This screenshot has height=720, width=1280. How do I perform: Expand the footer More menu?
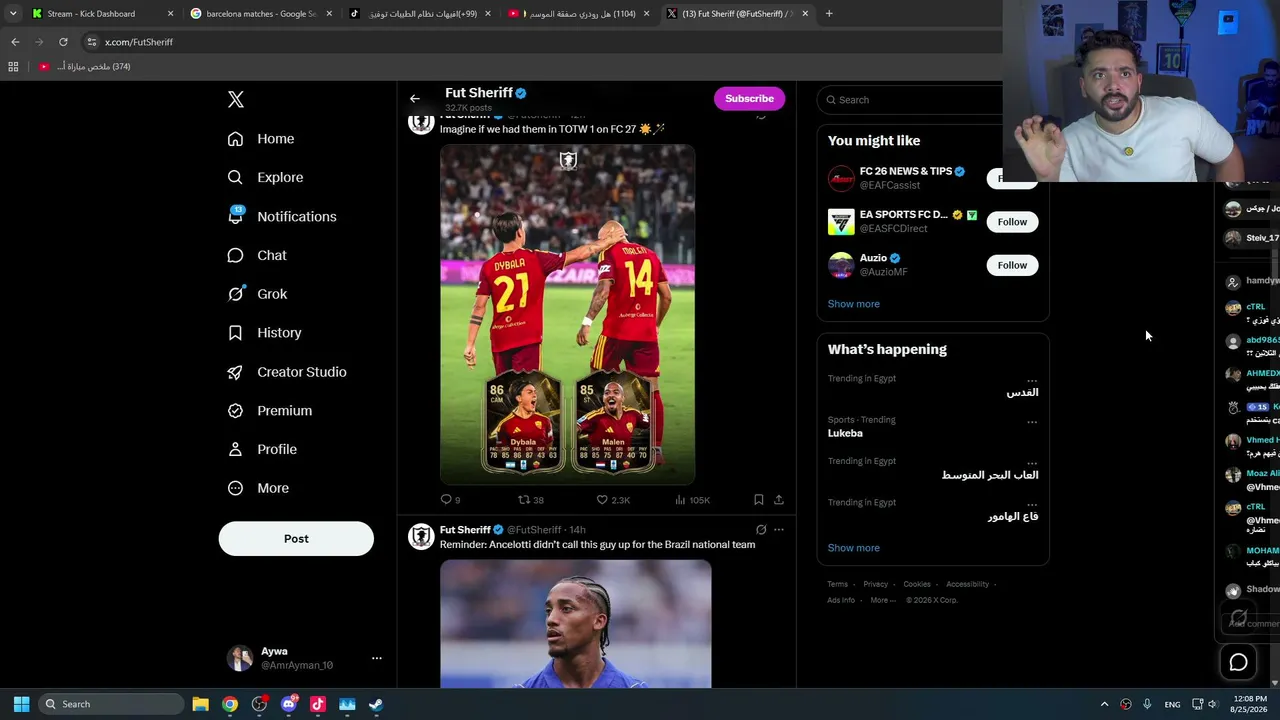tap(882, 600)
